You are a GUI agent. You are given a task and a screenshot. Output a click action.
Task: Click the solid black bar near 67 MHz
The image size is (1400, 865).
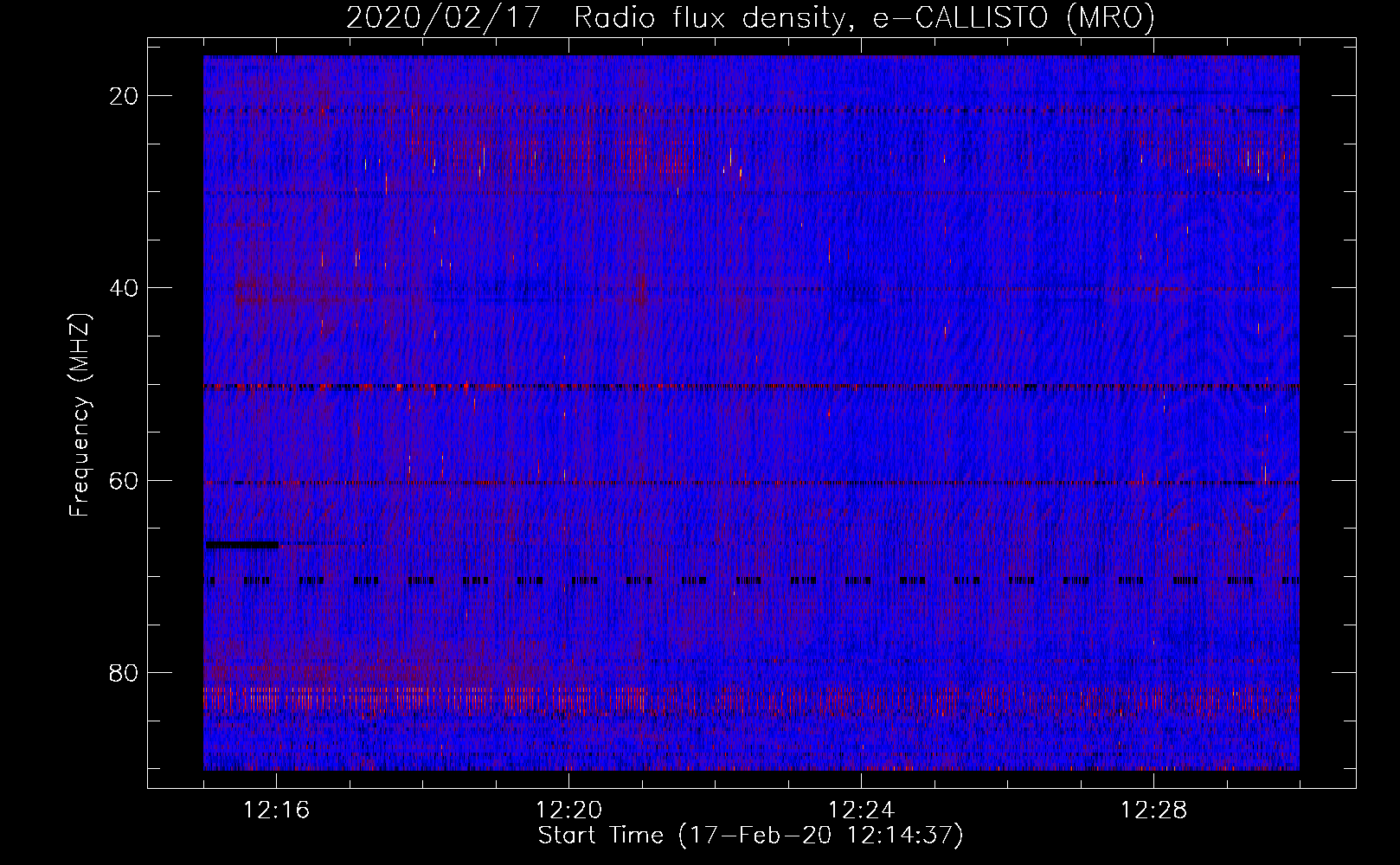tap(242, 545)
